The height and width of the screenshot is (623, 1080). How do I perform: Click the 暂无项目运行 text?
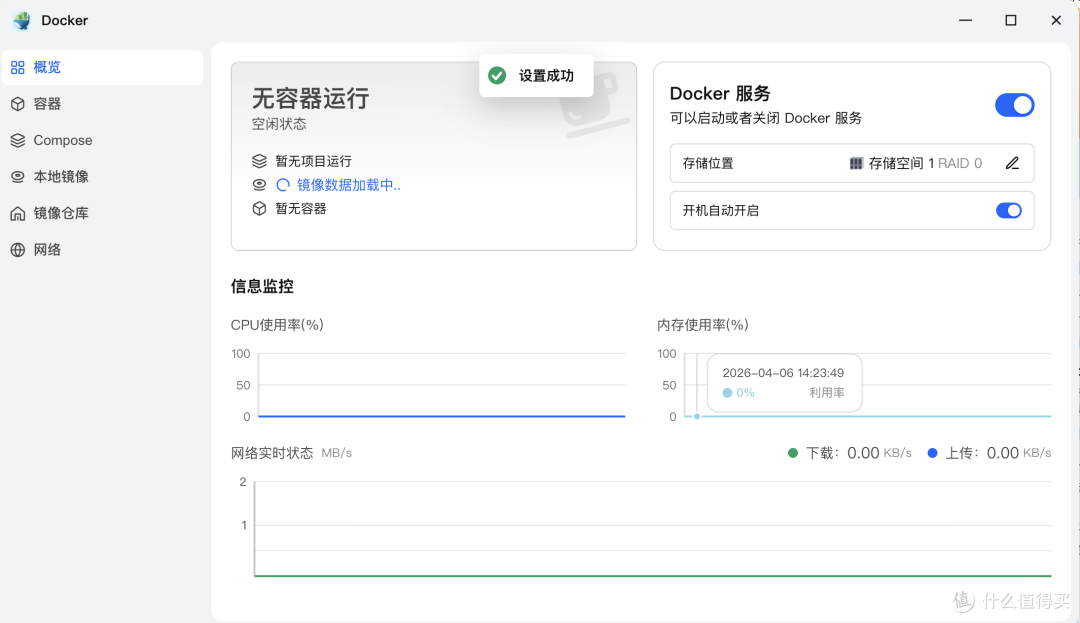[313, 161]
